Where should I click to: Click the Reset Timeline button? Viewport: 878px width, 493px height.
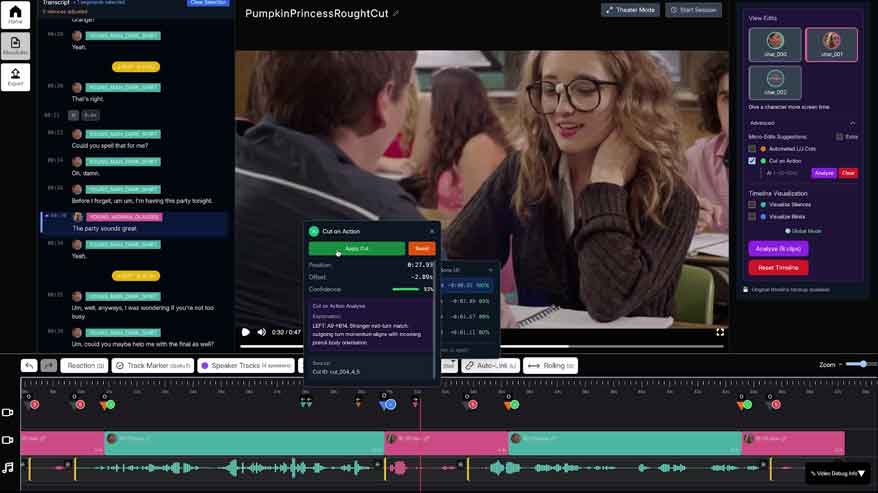(778, 268)
